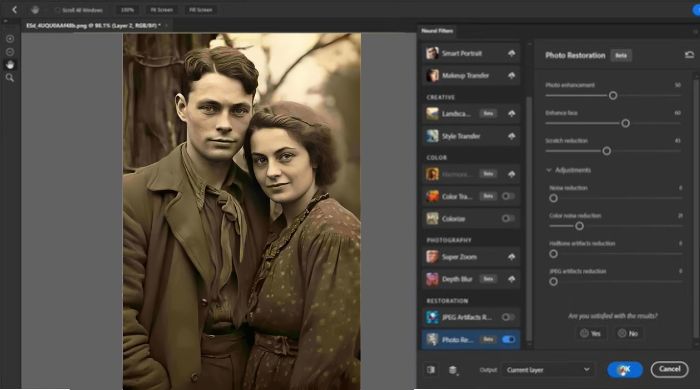Screen dimensions: 700x390
Task: Click the Makeup Transfer filter thumbnail icon
Action: pos(432,75)
